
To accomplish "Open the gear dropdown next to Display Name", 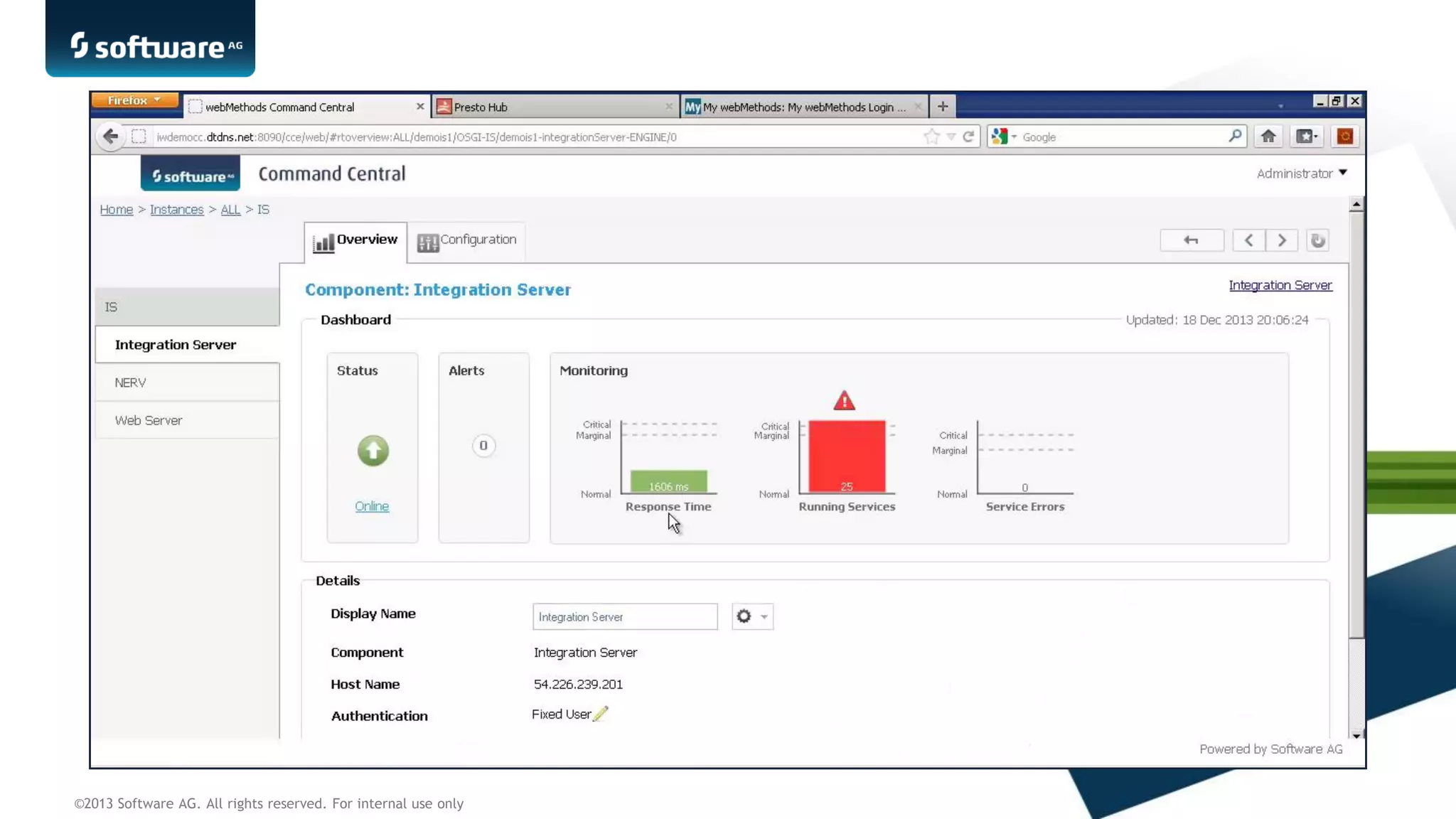I will pyautogui.click(x=752, y=616).
